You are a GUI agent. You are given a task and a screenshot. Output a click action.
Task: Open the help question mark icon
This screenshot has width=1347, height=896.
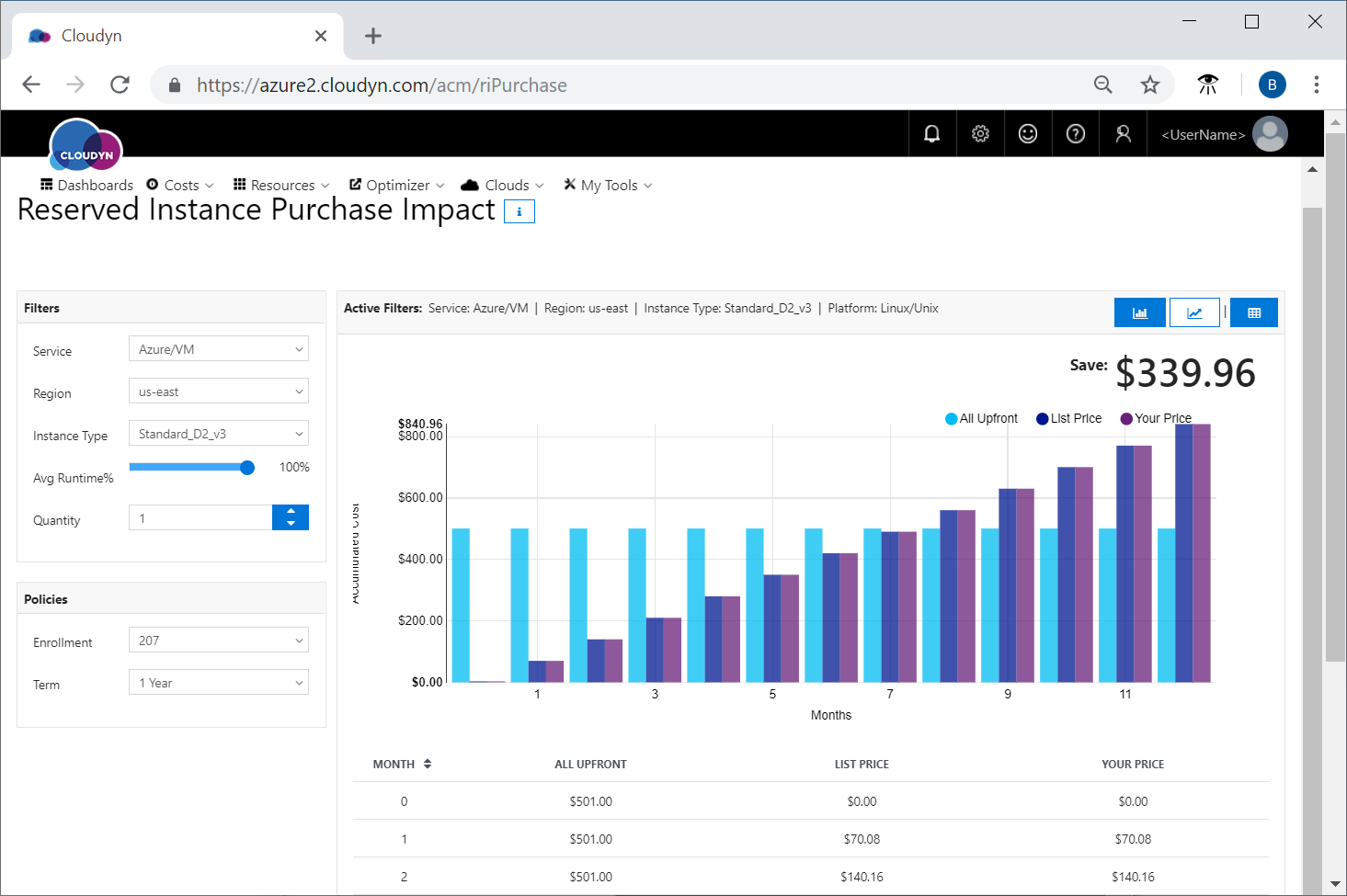1076,134
